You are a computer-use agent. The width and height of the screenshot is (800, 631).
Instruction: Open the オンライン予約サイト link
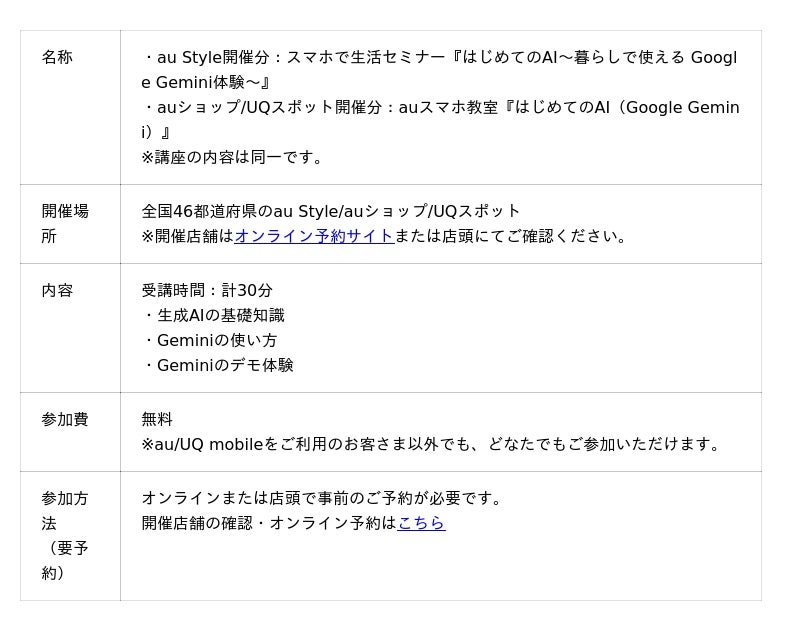pyautogui.click(x=313, y=236)
